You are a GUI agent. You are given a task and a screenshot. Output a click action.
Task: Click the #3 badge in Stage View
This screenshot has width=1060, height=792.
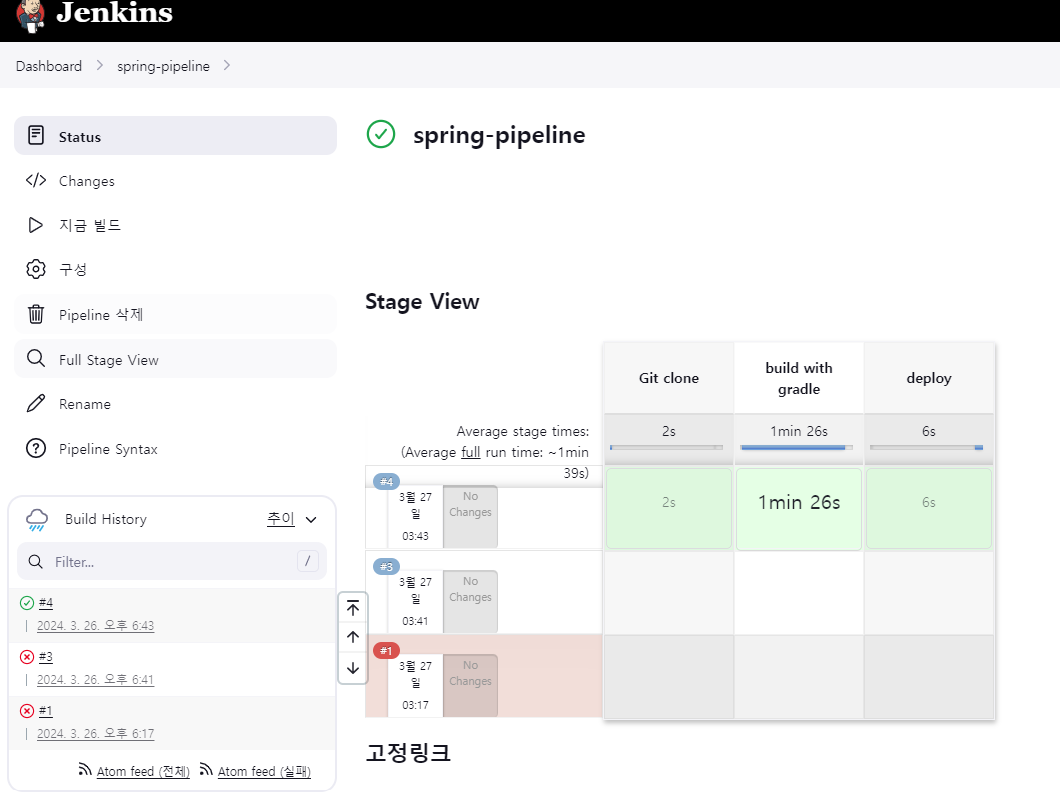(387, 566)
